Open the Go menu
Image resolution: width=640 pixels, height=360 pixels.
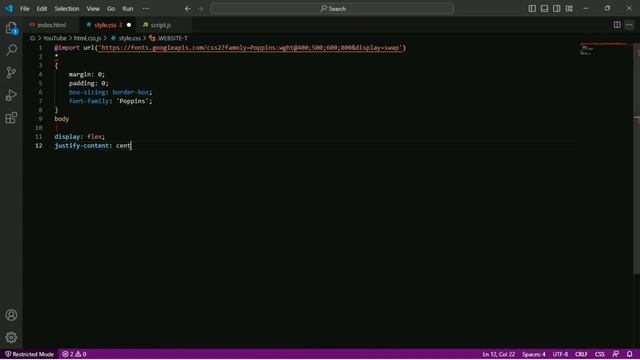click(111, 9)
